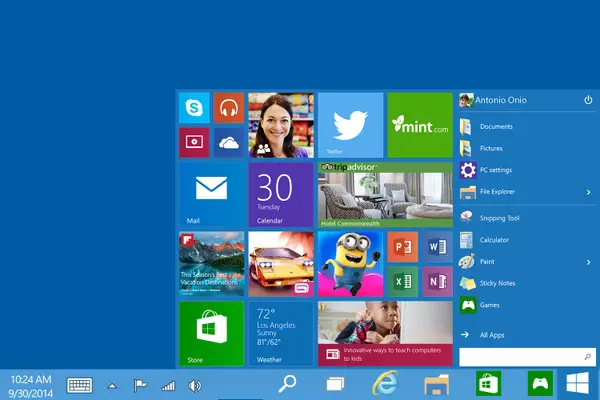Screen dimensions: 600x400
Task: Open the Mail tile
Action: [x=212, y=195]
